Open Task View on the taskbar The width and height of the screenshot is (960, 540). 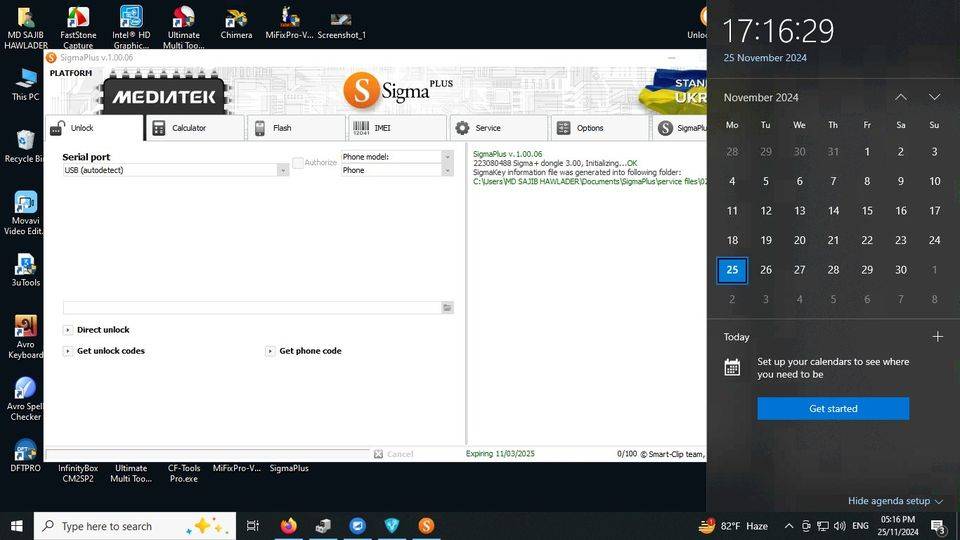tap(252, 526)
